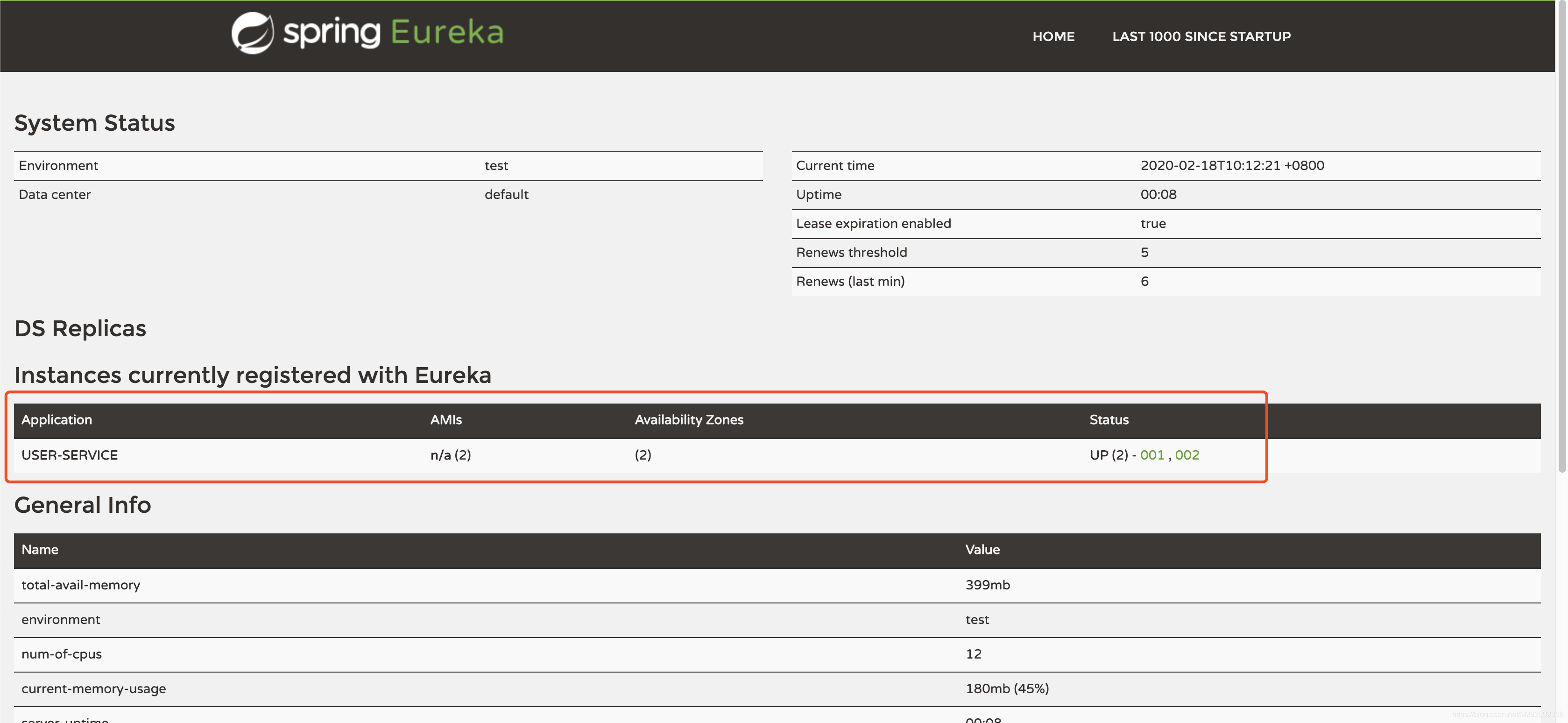
Task: Open instance 002 status link
Action: click(x=1187, y=454)
